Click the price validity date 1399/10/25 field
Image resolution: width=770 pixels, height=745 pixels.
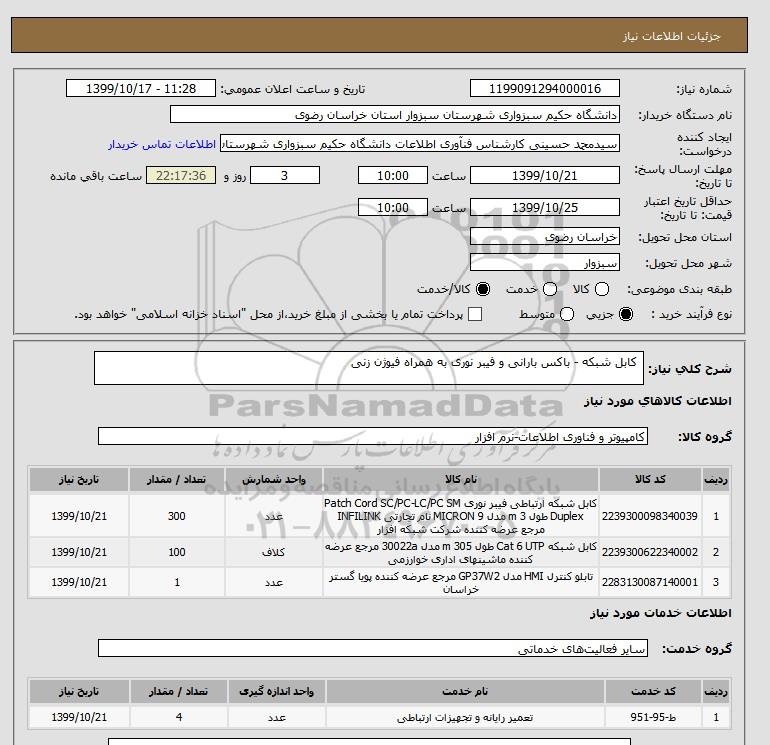[x=545, y=207]
